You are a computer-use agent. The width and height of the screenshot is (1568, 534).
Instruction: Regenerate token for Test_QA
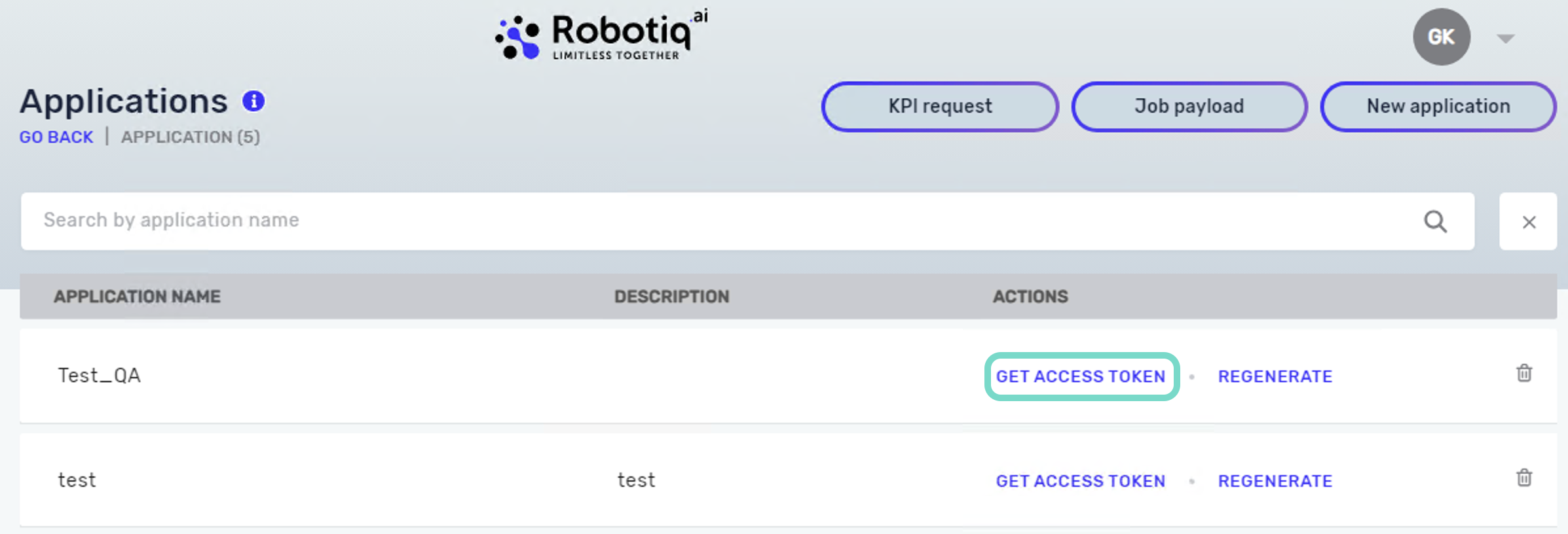point(1275,376)
